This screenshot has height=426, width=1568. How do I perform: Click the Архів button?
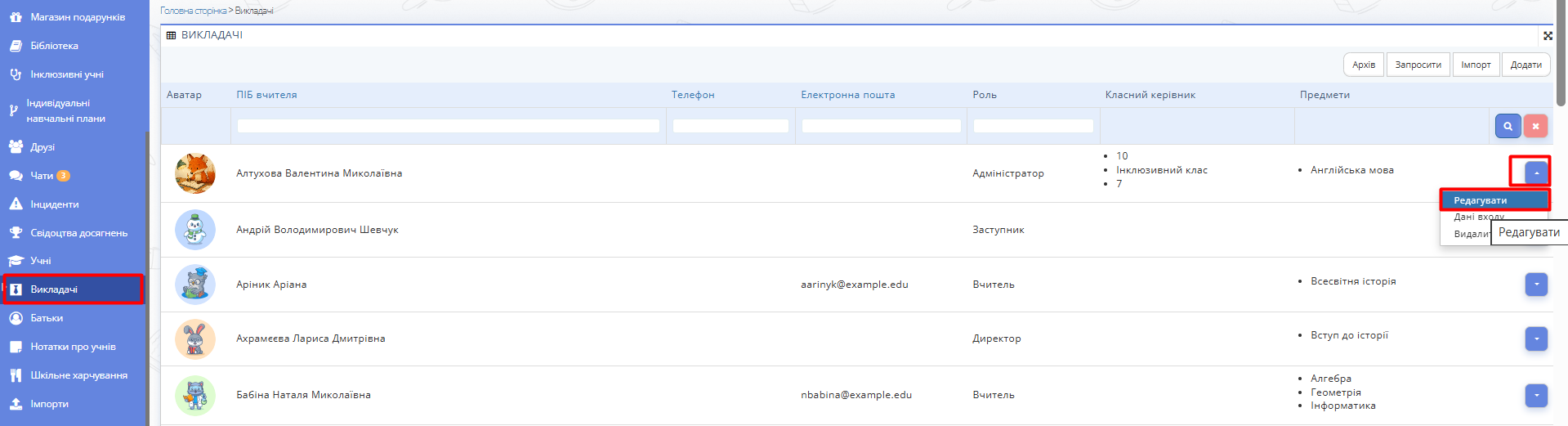click(x=1363, y=65)
